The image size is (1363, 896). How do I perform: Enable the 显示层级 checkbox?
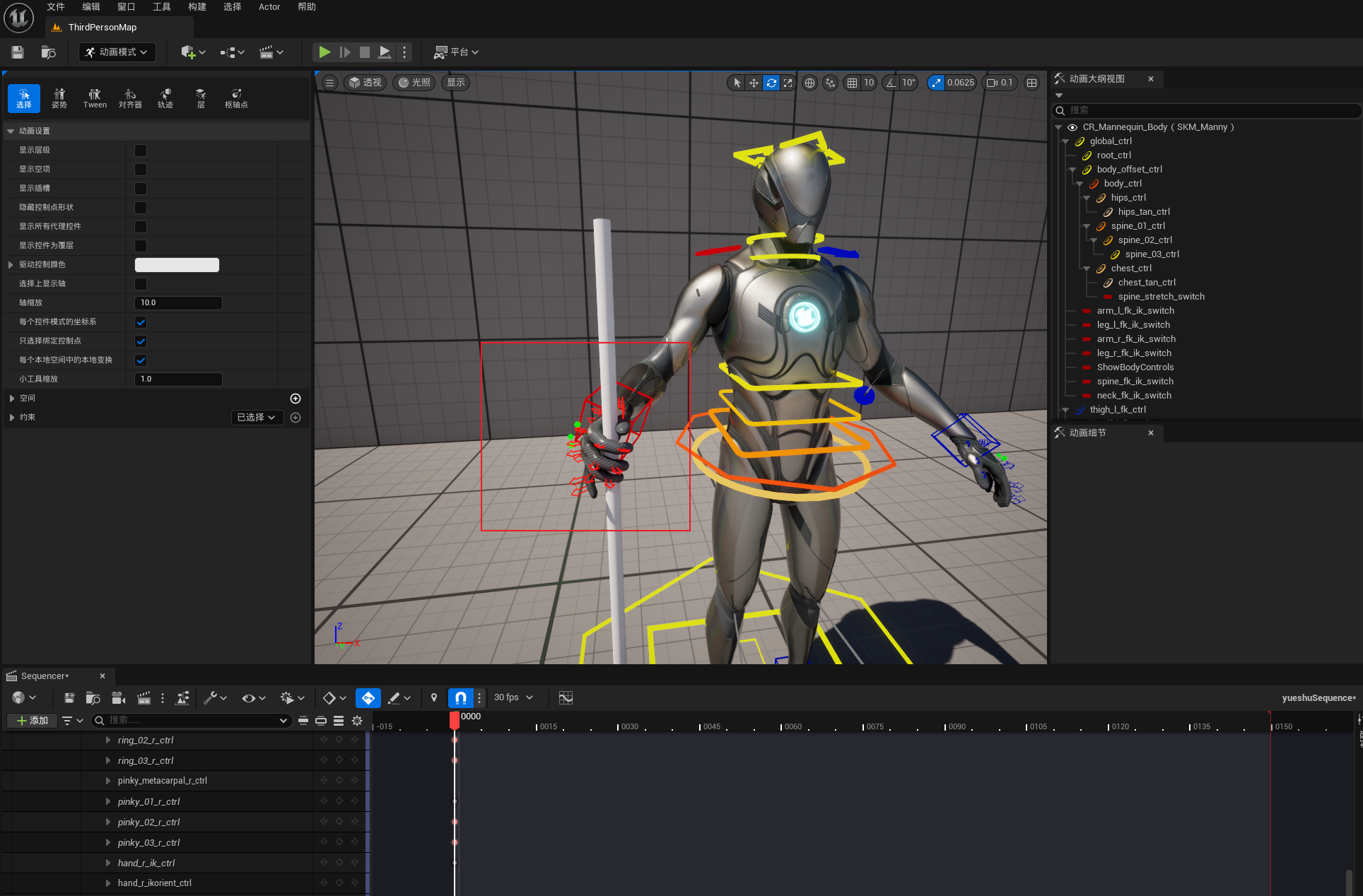click(141, 150)
